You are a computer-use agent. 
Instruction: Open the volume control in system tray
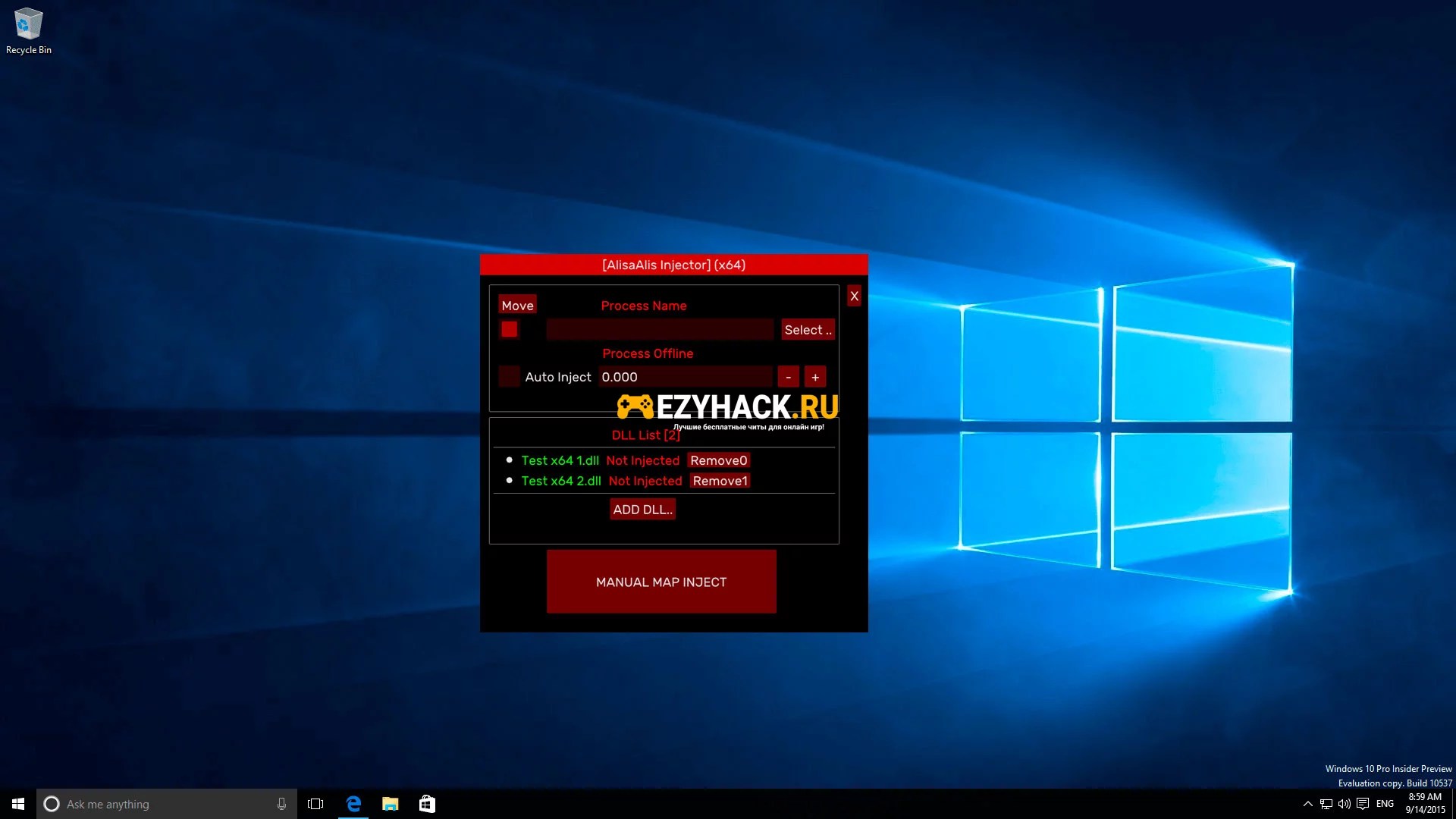click(1344, 804)
